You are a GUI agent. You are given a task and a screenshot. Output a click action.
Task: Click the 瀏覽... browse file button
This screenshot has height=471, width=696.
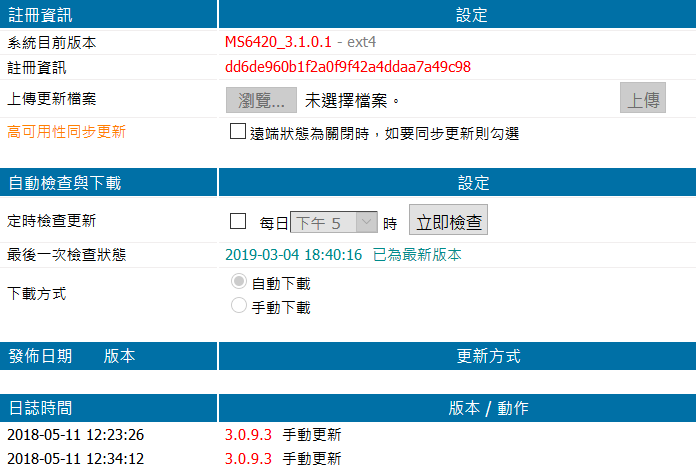click(x=262, y=100)
